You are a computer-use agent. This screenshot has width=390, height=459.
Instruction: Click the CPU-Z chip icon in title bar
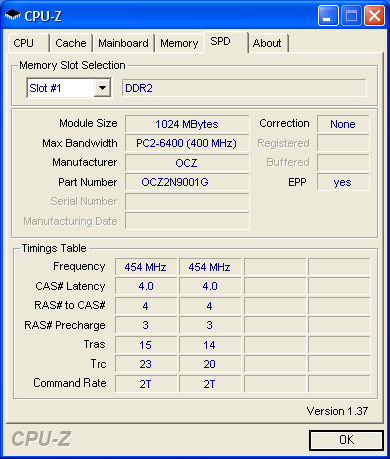pos(13,15)
